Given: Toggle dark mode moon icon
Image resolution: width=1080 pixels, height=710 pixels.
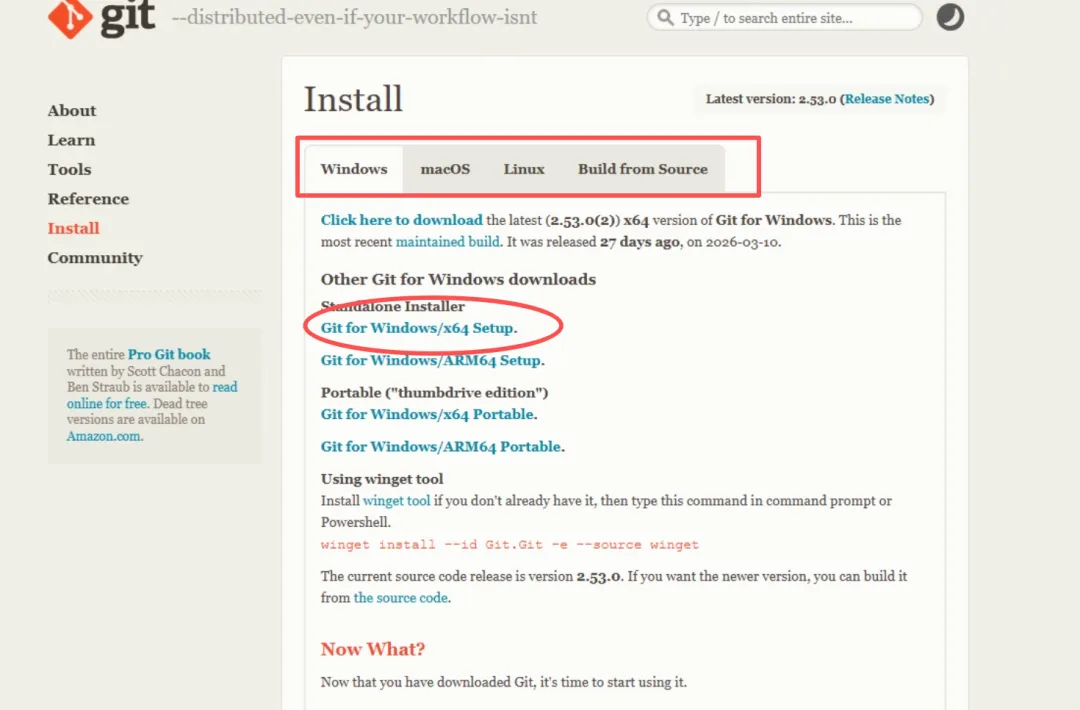Looking at the screenshot, I should pos(950,17).
